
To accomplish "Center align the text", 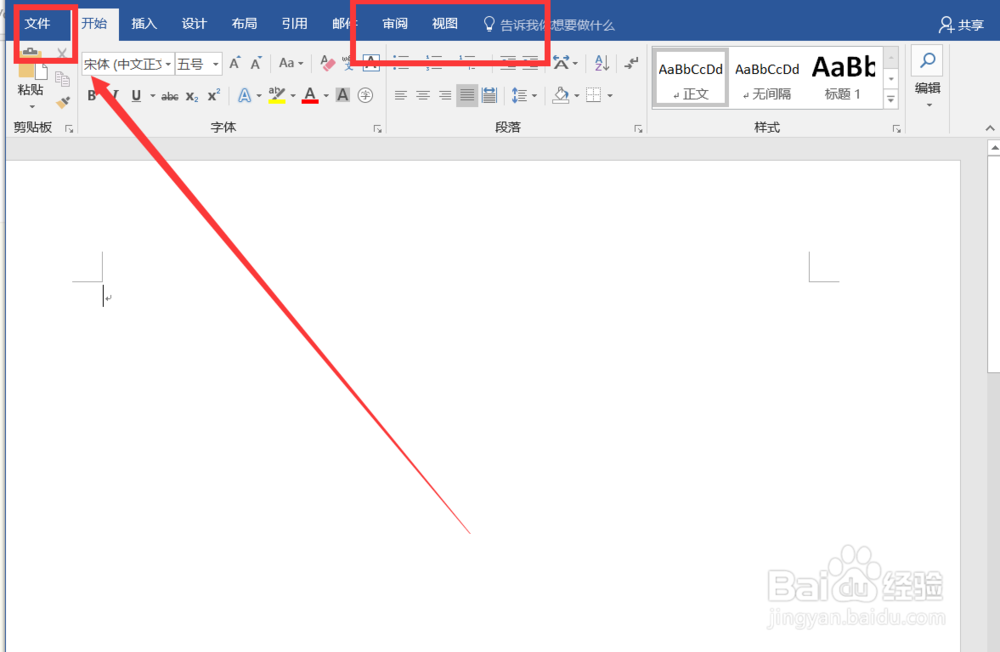I will pyautogui.click(x=423, y=96).
